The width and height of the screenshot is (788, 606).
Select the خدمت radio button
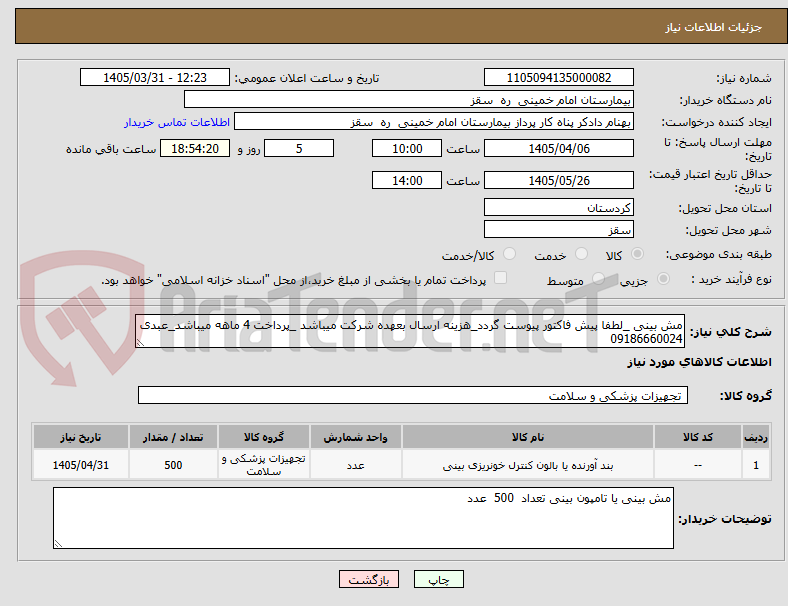pos(581,254)
